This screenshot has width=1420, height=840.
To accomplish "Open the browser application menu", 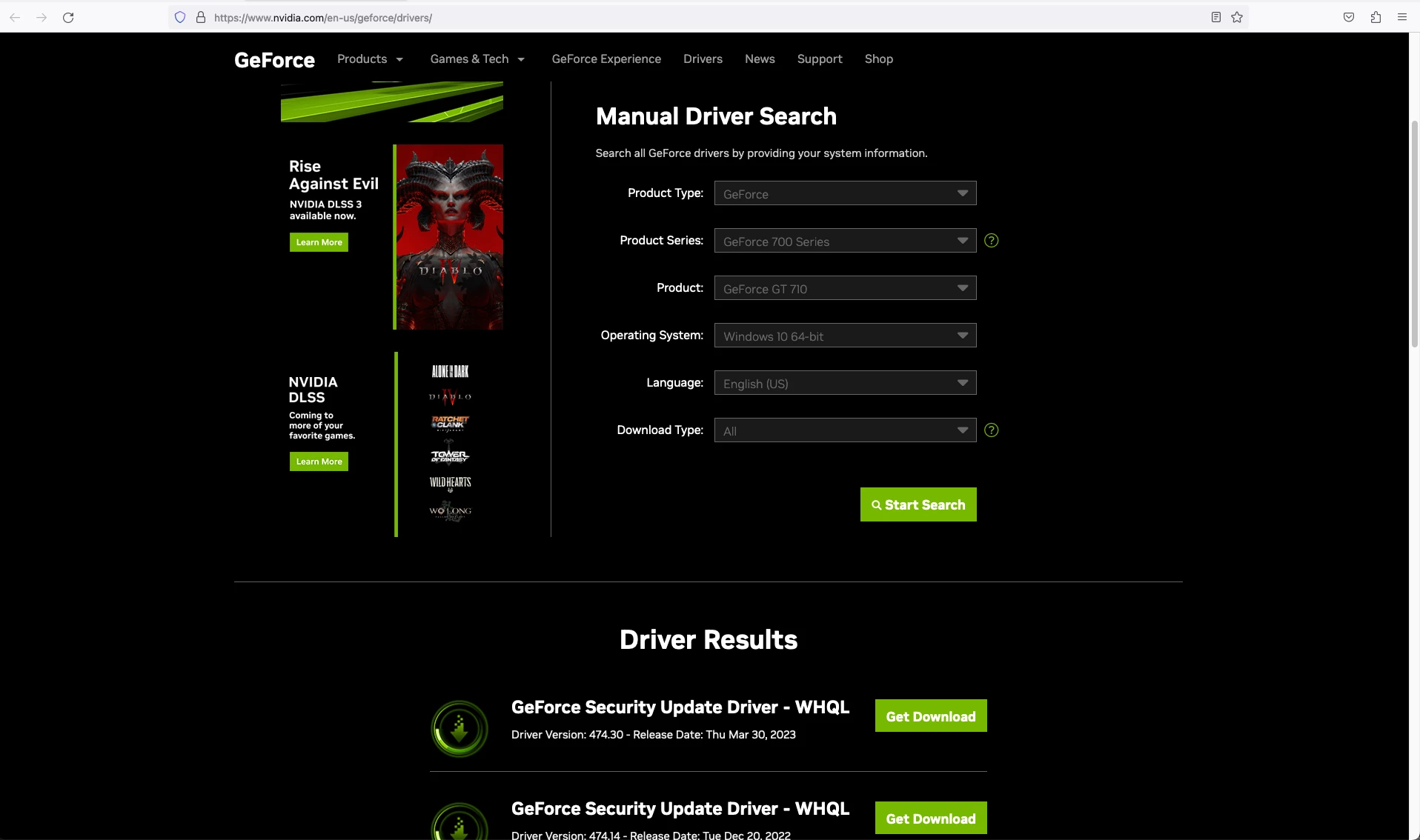I will click(1402, 17).
